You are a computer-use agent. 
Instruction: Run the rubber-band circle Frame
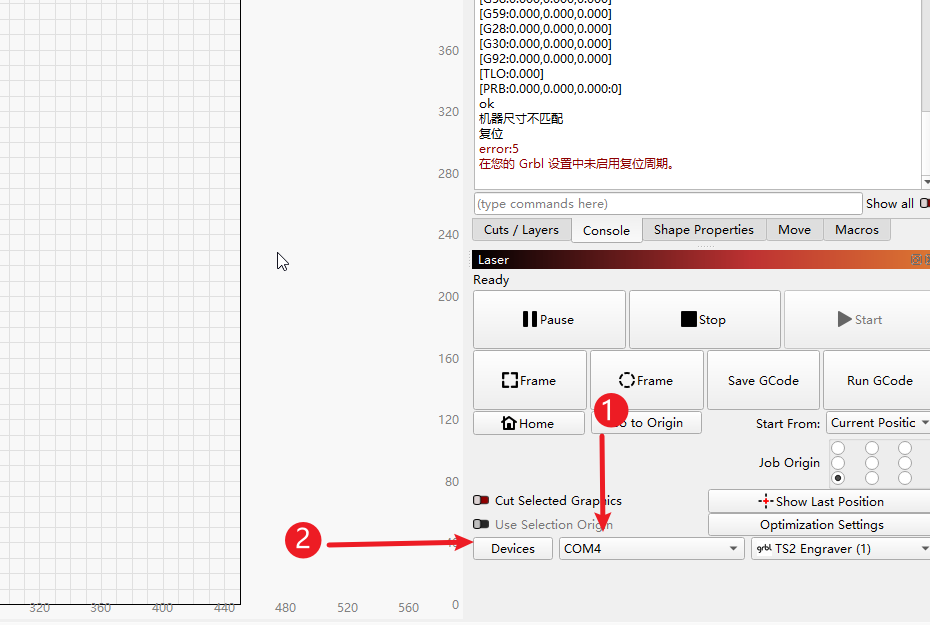pos(646,380)
